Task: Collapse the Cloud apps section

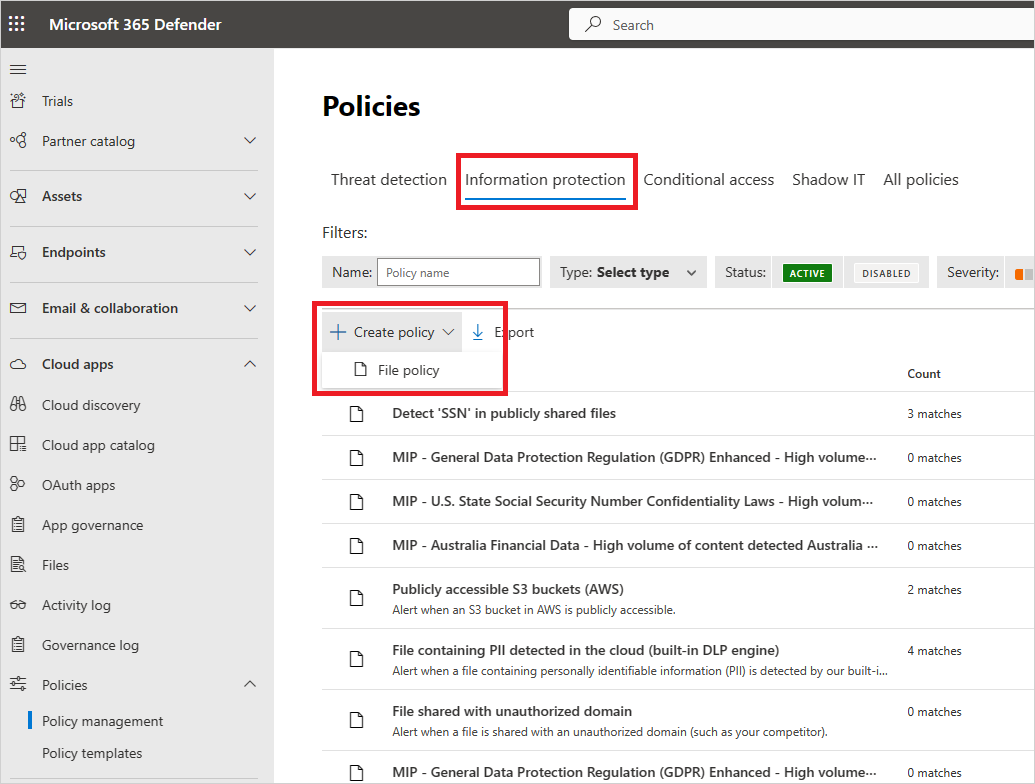Action: [x=250, y=365]
